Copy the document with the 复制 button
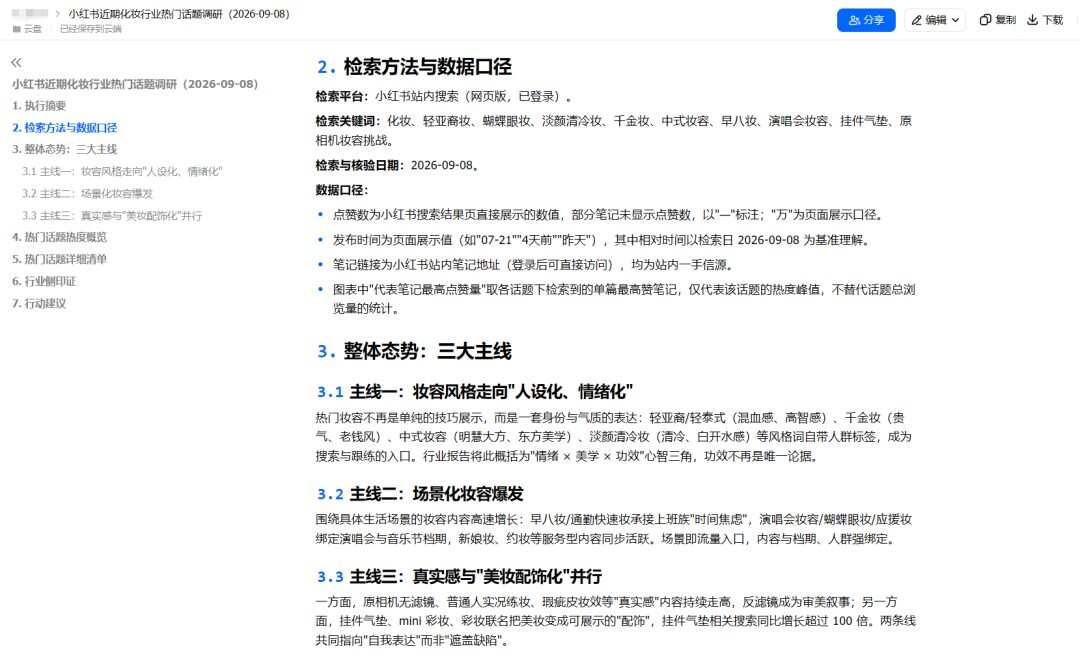This screenshot has height=664, width=1080. (x=997, y=20)
